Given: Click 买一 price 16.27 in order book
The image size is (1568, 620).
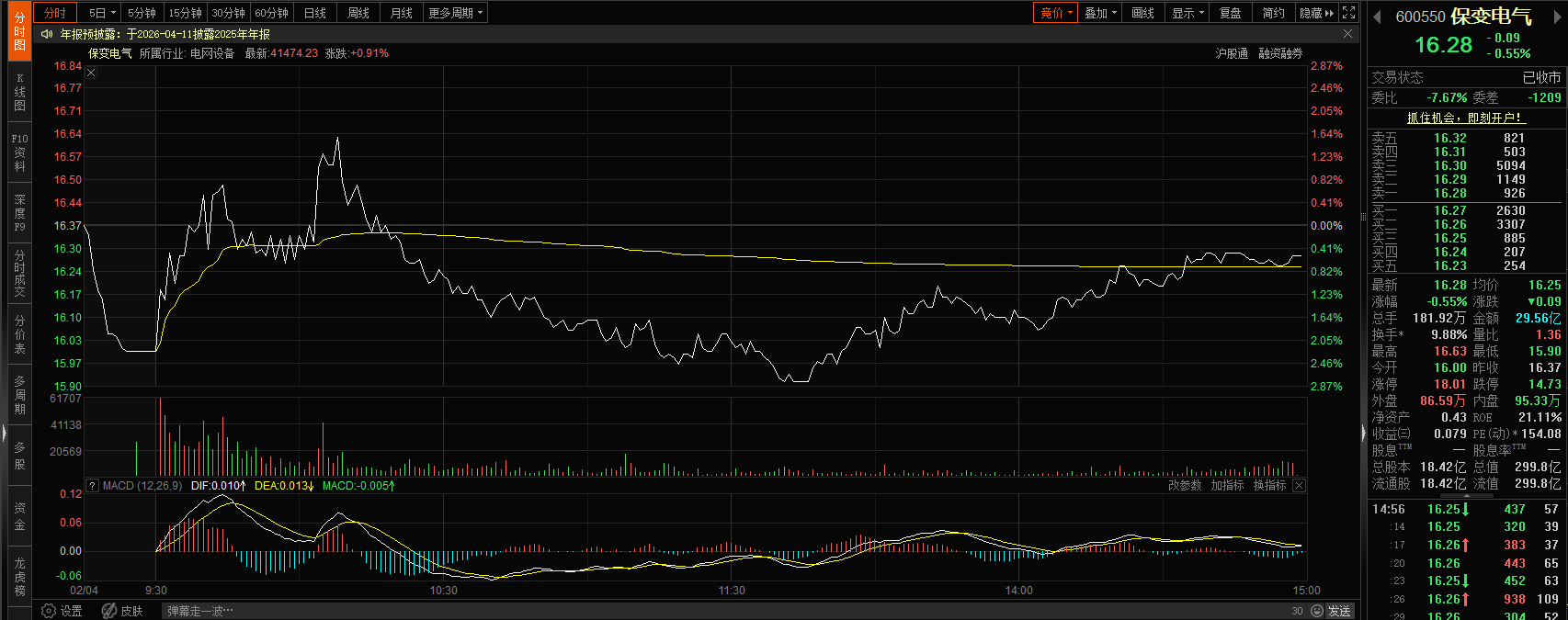Looking at the screenshot, I should [x=1450, y=210].
